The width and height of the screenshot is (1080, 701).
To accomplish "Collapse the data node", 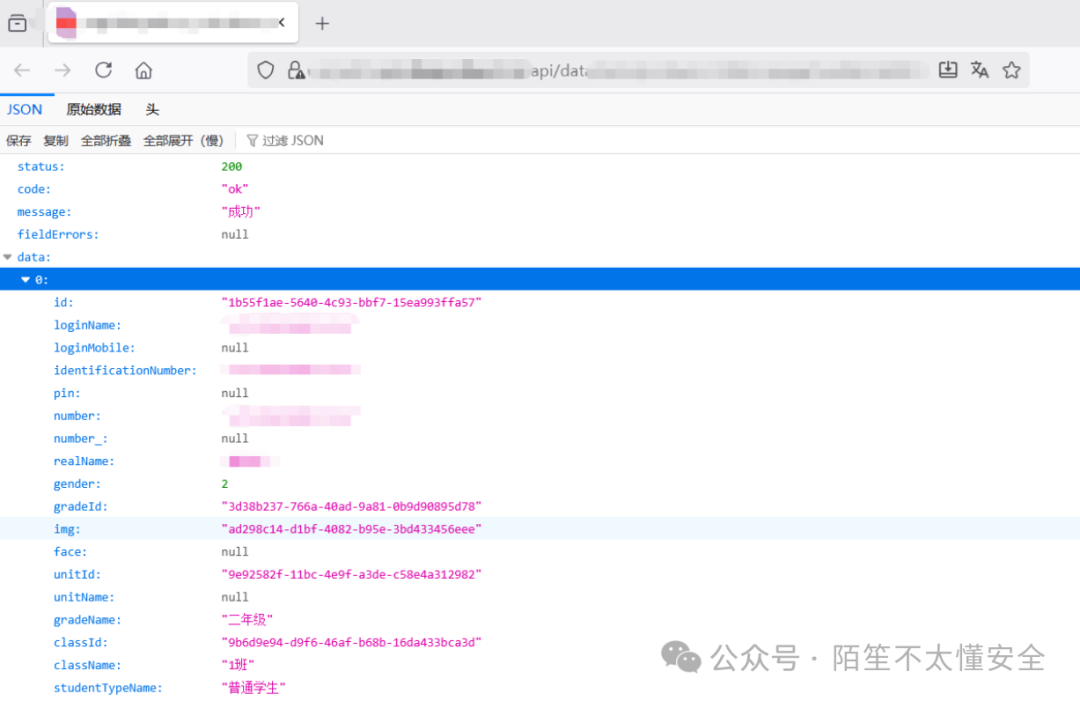I will (x=8, y=257).
